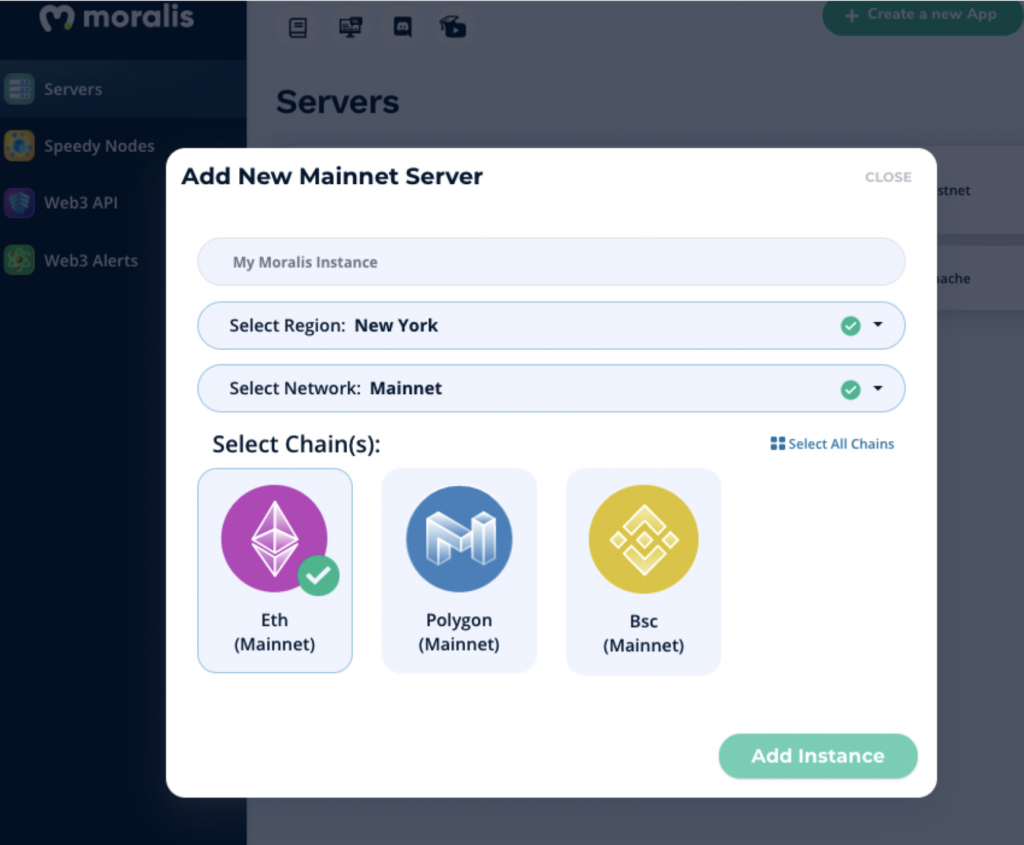
Task: Open the Select Region dropdown
Action: pos(551,325)
